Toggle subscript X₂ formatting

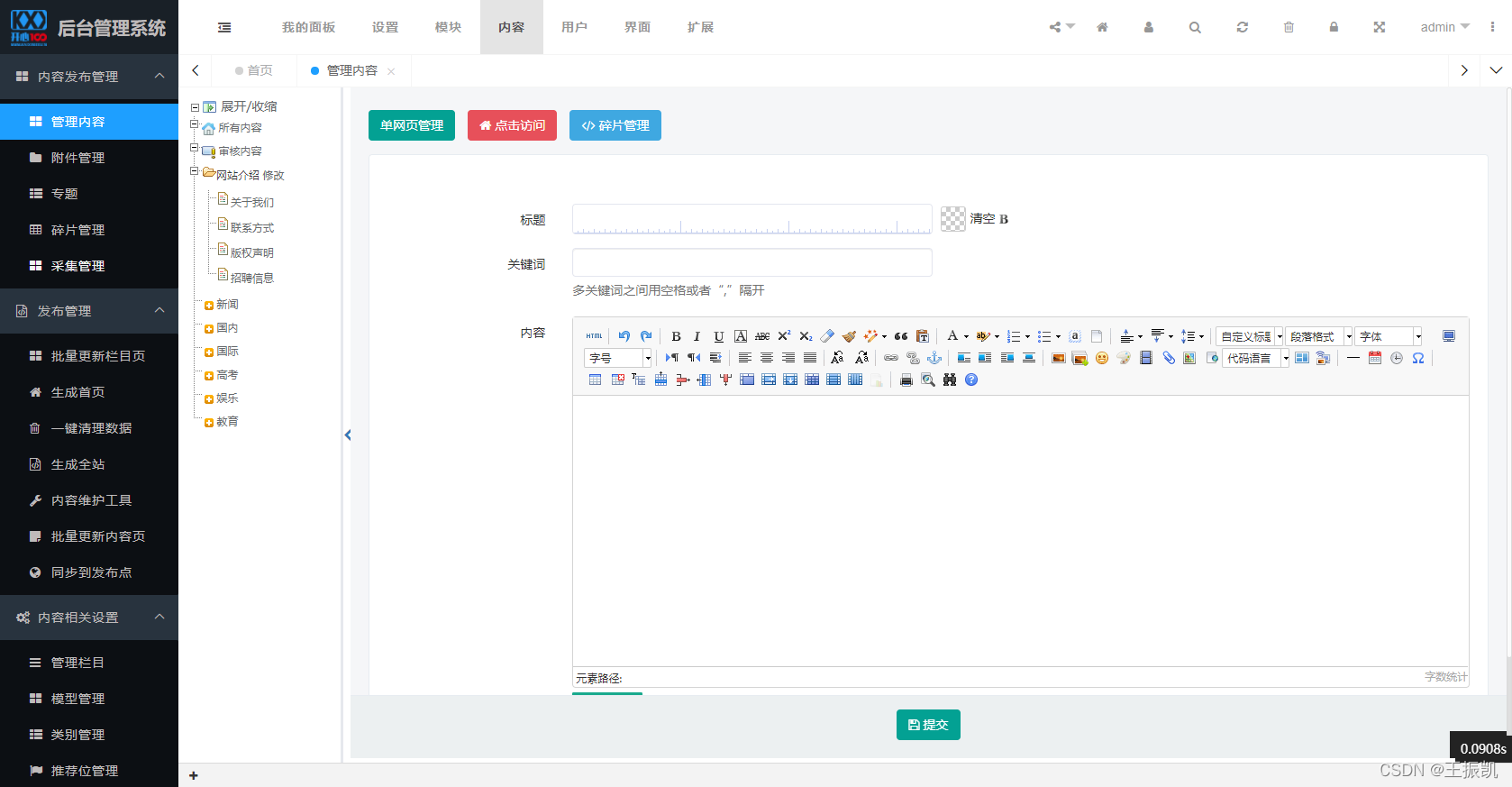[806, 336]
